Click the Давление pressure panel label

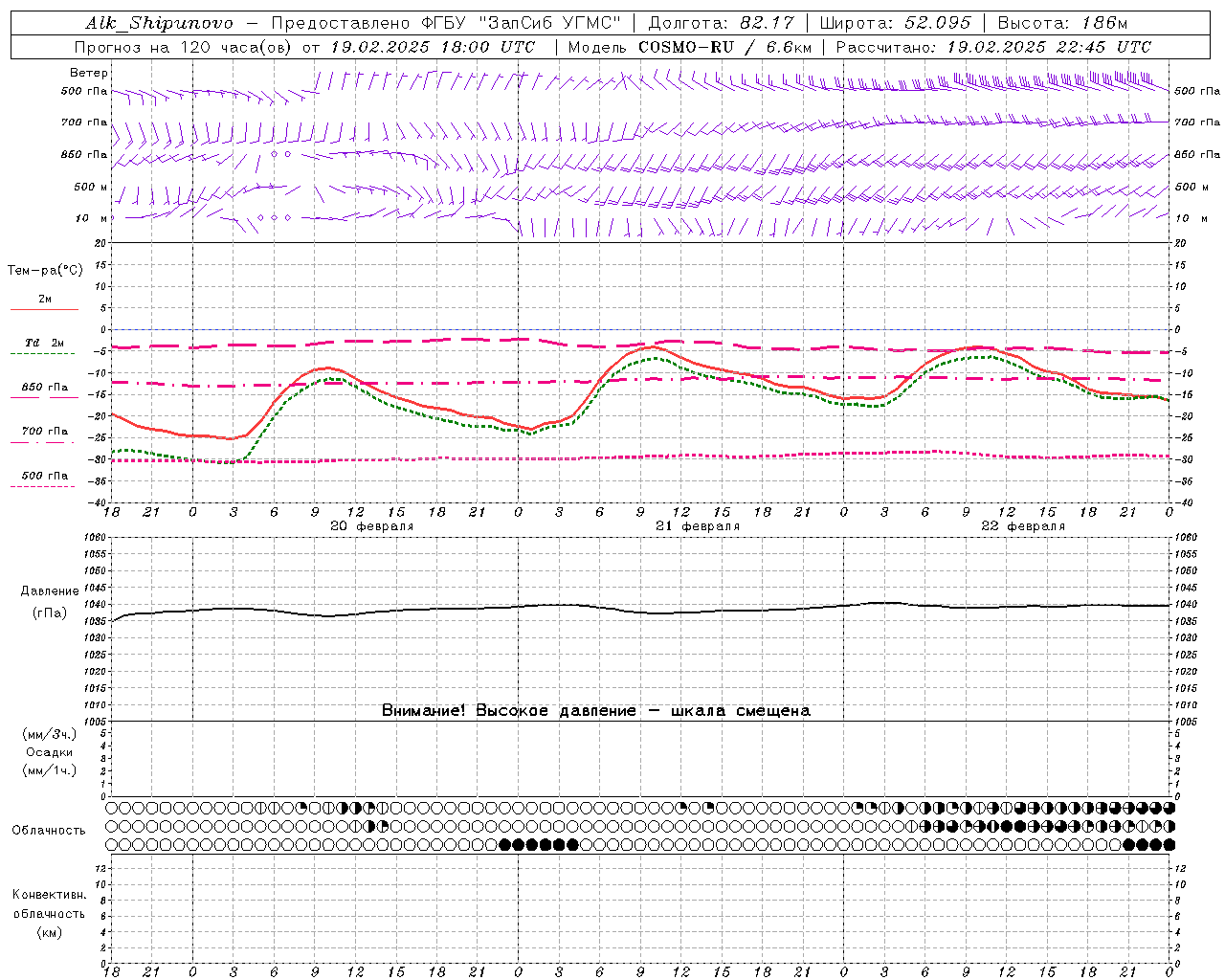click(x=50, y=591)
